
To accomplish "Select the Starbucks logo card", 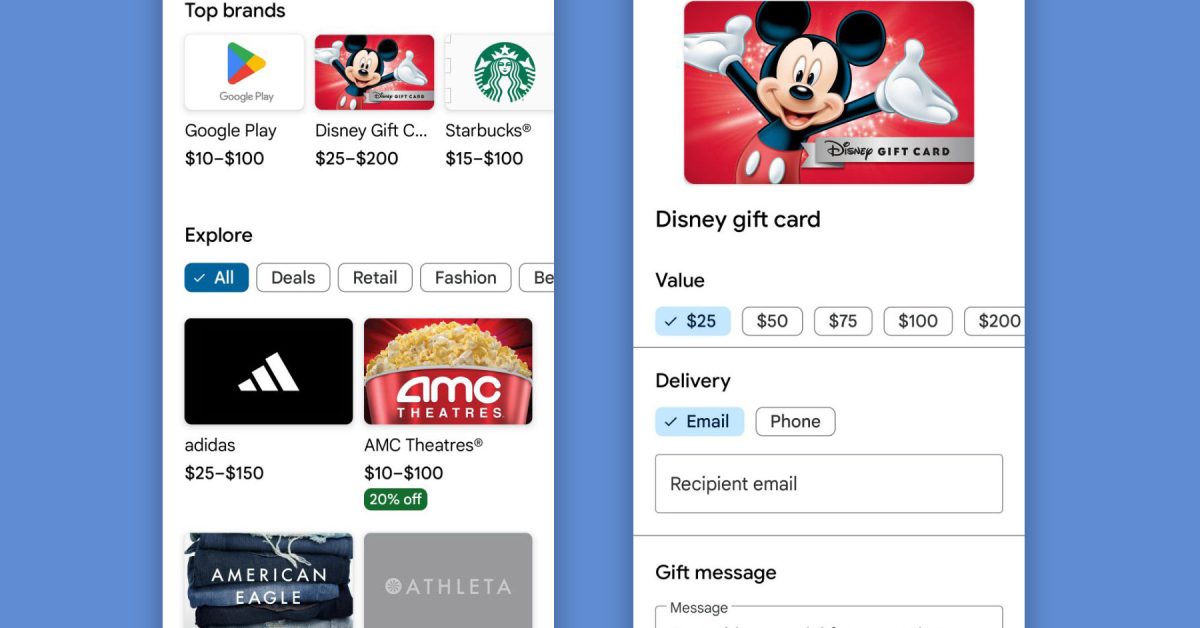I will tap(500, 72).
